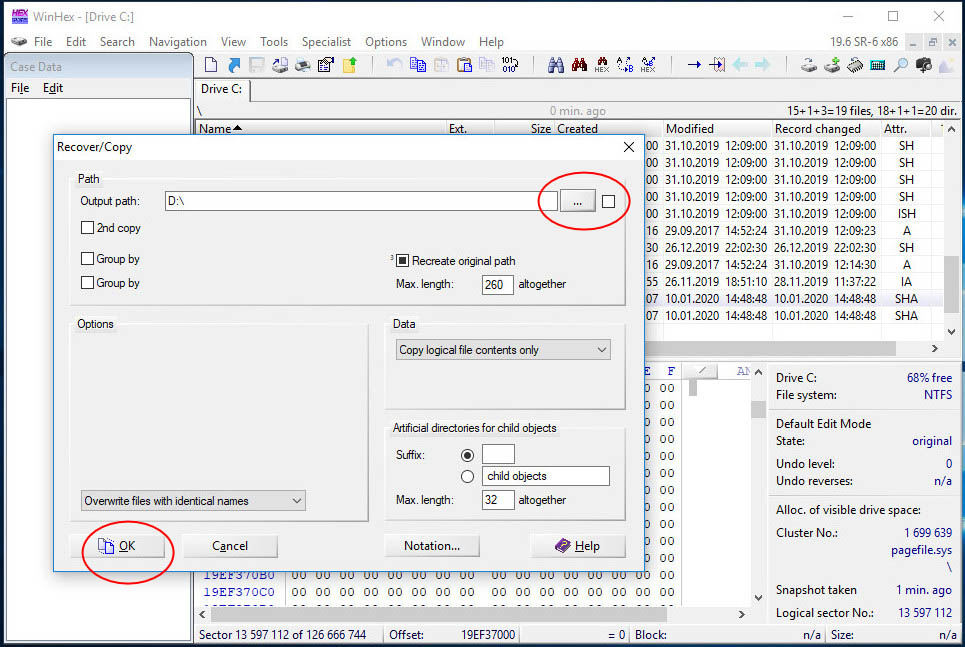The image size is (965, 647).
Task: Click the Output path field showing D:\
Action: pyautogui.click(x=361, y=201)
